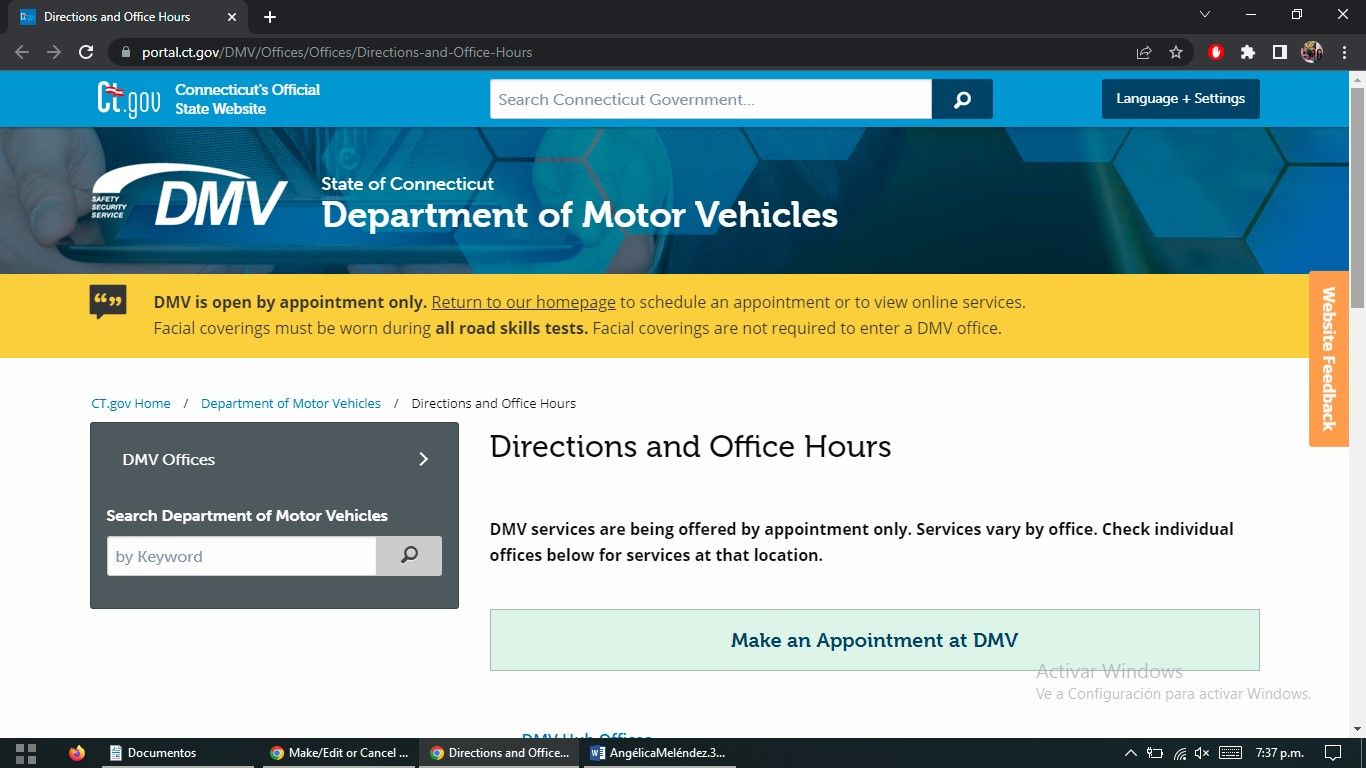Open the share icon in the address bar

click(1143, 51)
